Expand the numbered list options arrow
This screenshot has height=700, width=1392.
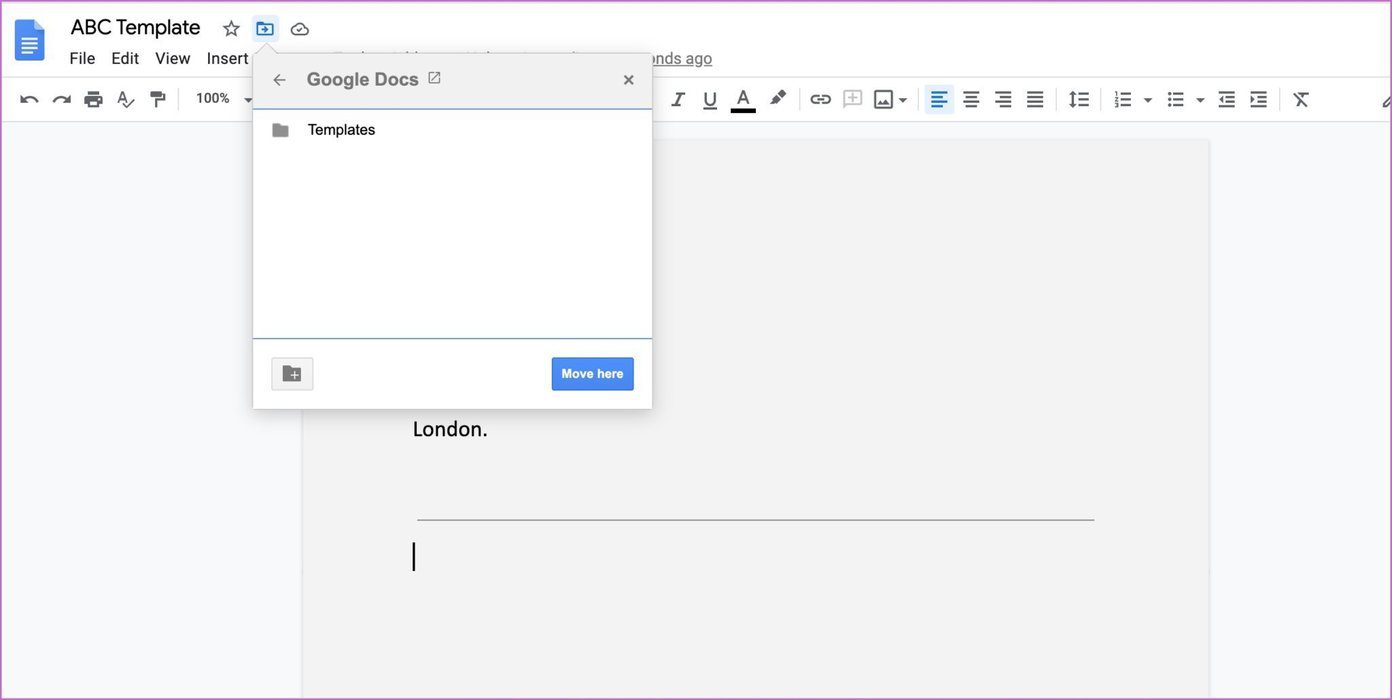pyautogui.click(x=1148, y=100)
